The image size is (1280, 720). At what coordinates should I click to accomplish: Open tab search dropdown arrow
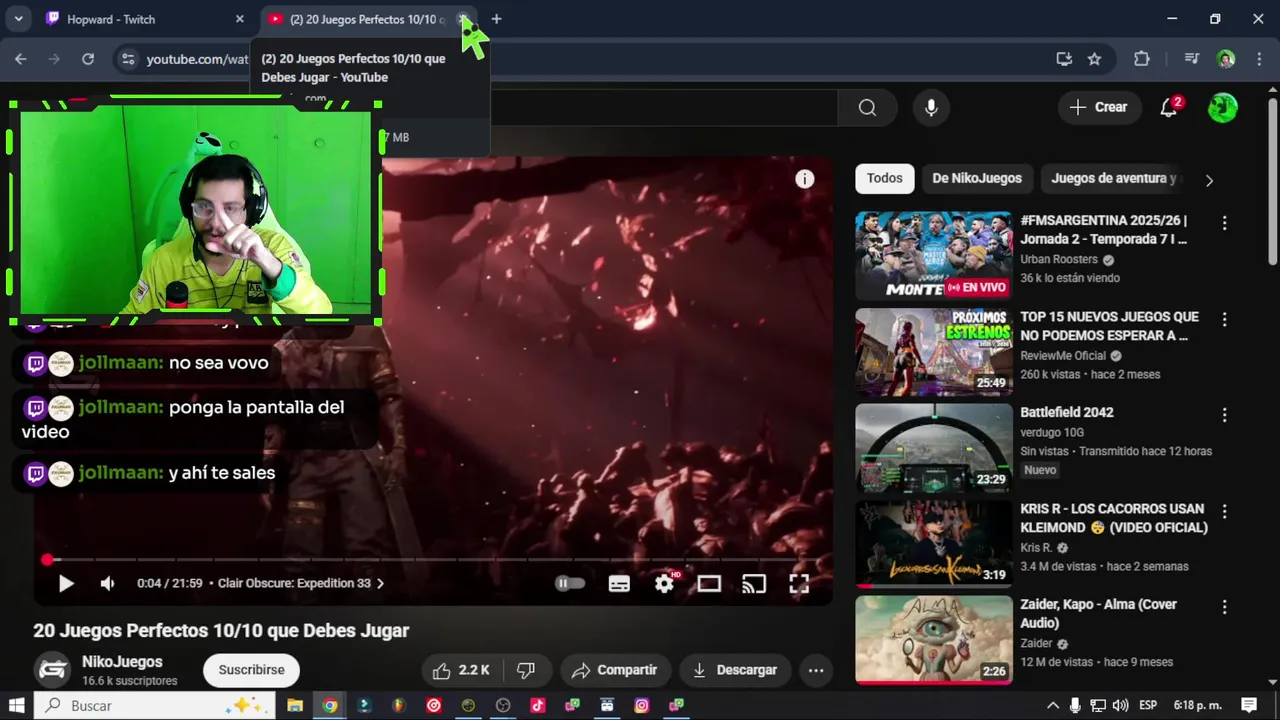click(18, 19)
